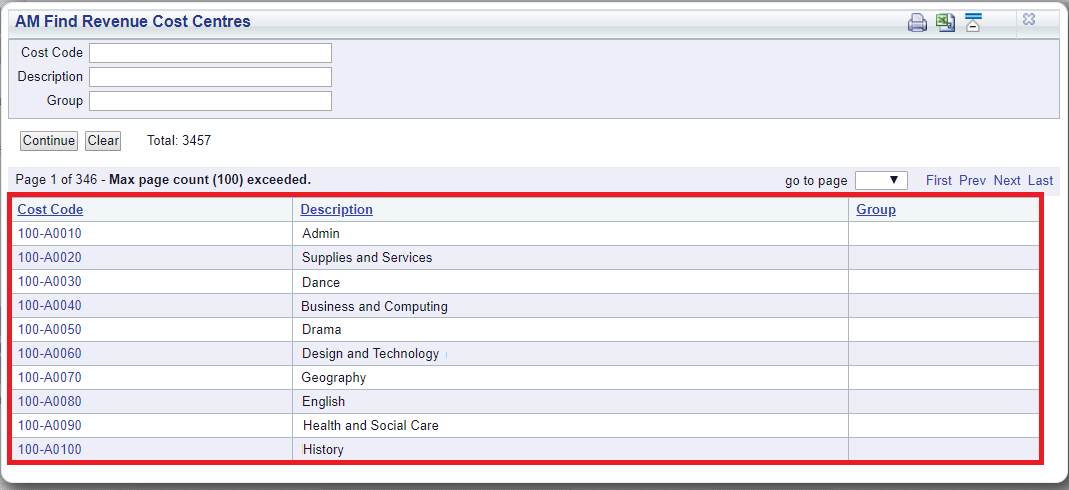Sort by Description column header

337,210
